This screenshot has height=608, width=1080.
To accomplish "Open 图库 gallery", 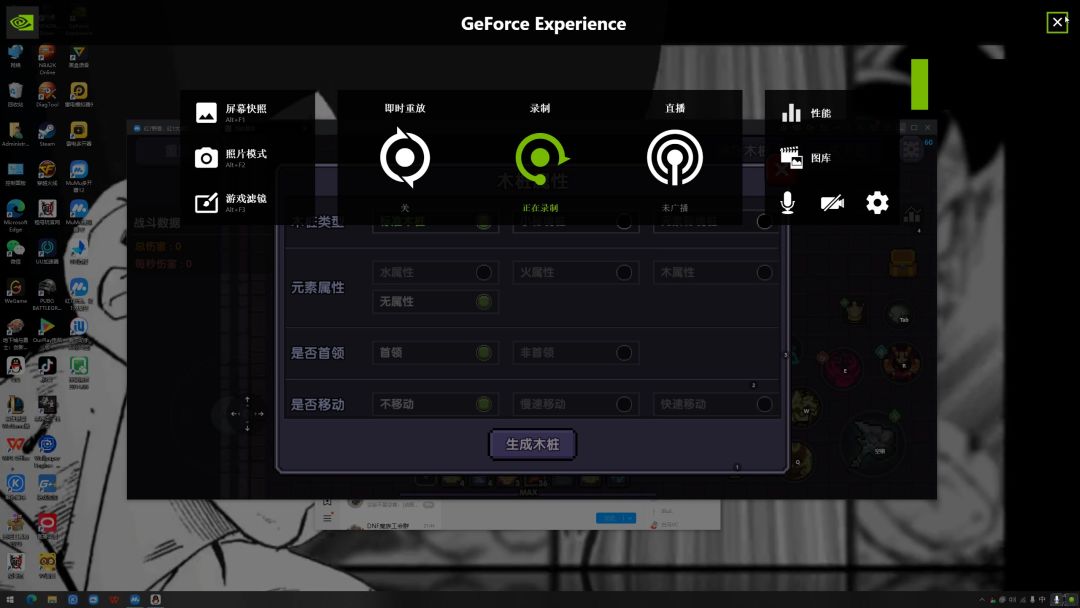I will [806, 158].
